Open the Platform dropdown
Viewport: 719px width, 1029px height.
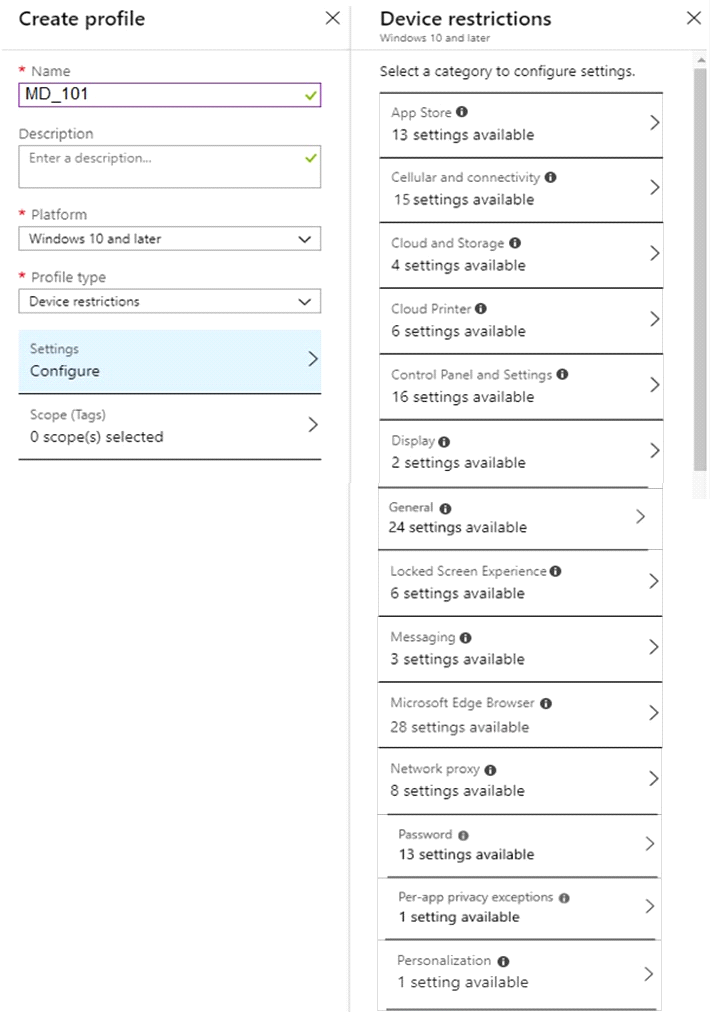[x=170, y=239]
